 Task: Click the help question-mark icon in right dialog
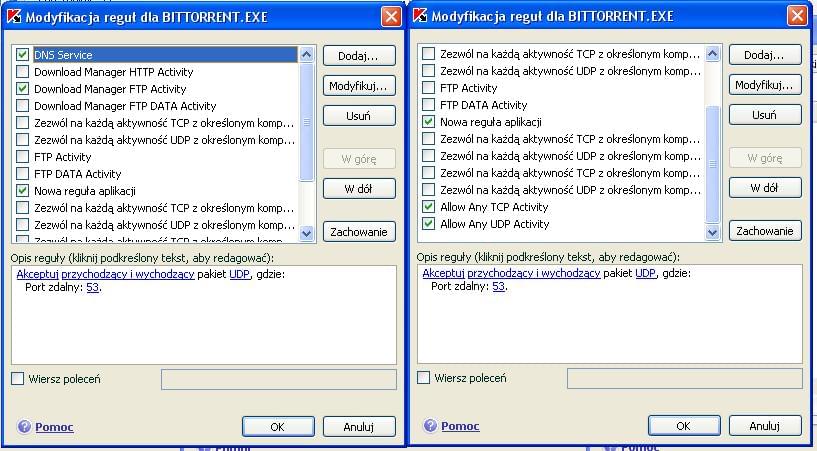point(430,425)
